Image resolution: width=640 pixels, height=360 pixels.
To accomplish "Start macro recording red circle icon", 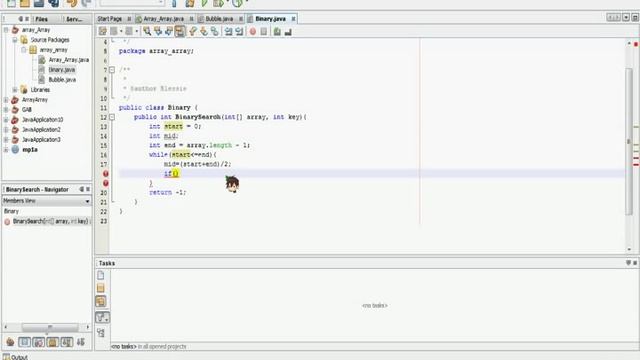I will pos(253,31).
